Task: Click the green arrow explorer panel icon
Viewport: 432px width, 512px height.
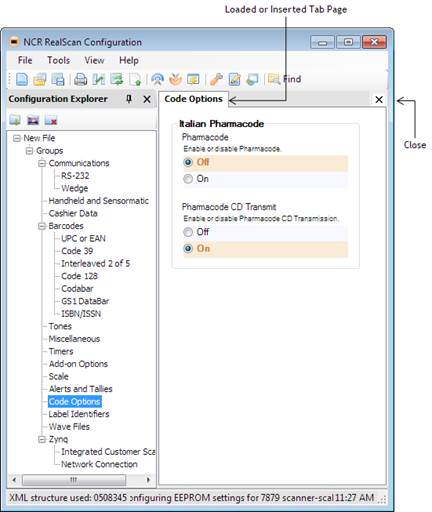Action: [15, 120]
